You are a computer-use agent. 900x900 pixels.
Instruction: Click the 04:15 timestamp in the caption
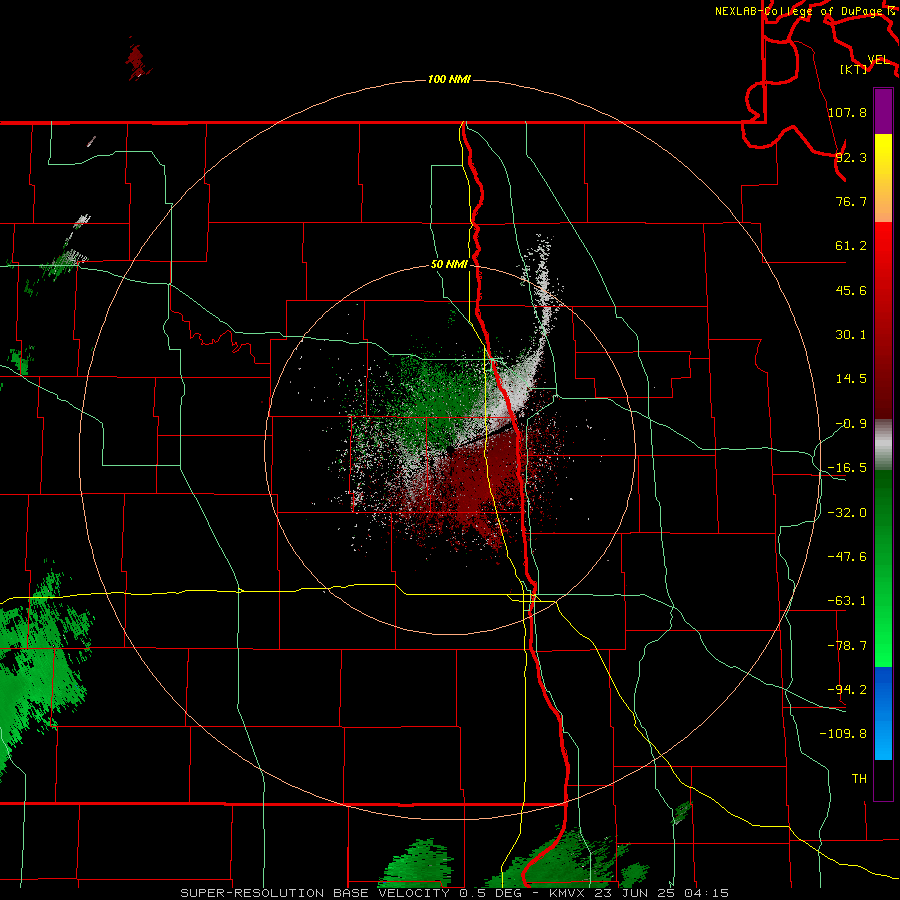(x=706, y=893)
